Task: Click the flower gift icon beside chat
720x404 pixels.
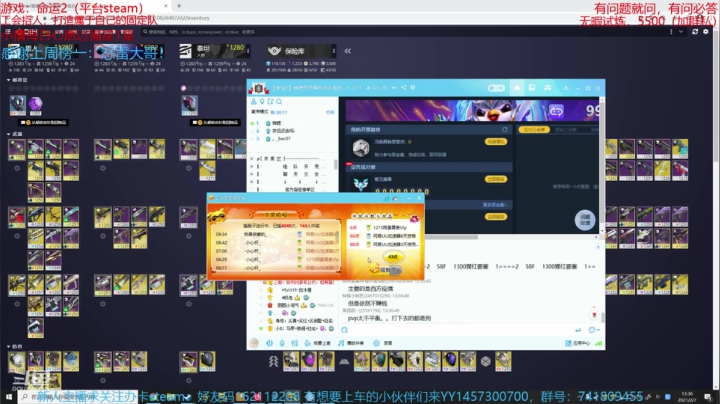Action: (x=594, y=315)
